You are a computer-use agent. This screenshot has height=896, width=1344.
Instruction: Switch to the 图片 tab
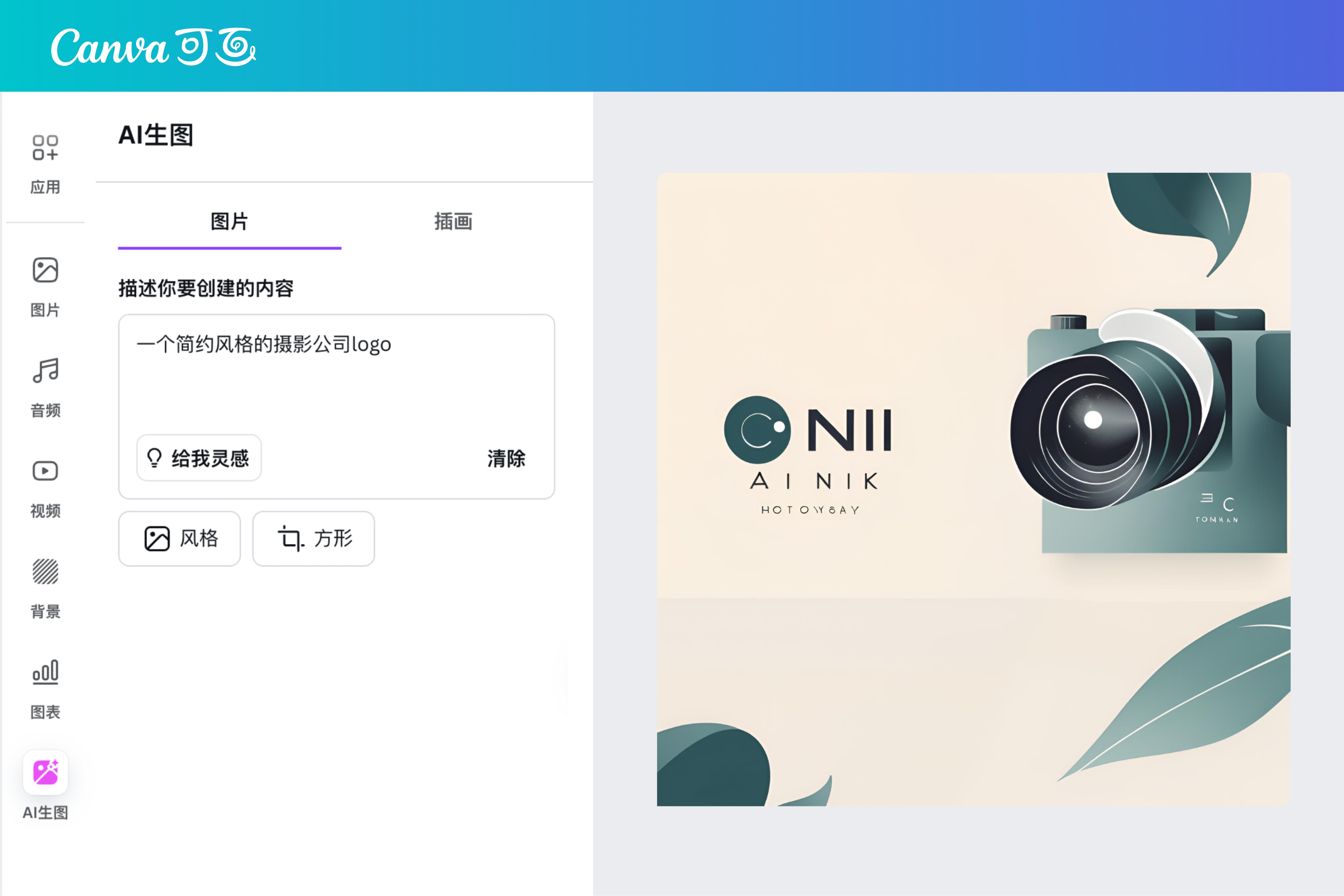tap(229, 222)
